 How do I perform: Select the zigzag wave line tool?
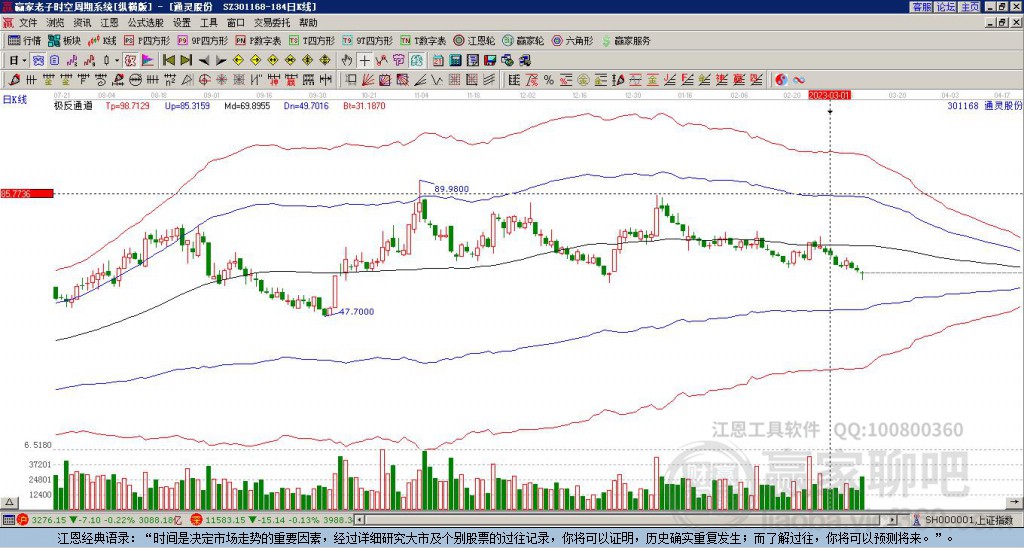point(437,80)
